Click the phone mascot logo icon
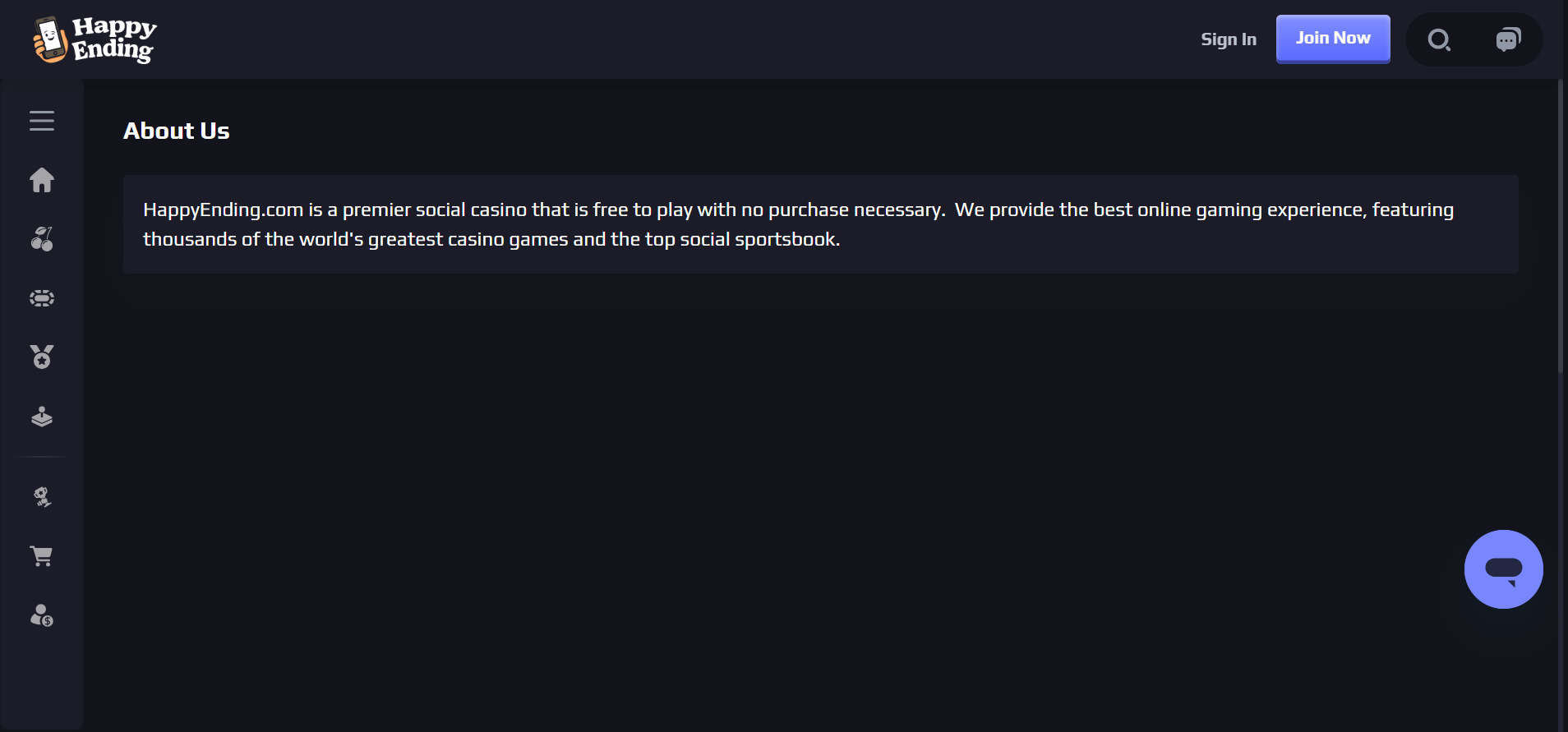Screen dimensions: 1568x732 49,39
